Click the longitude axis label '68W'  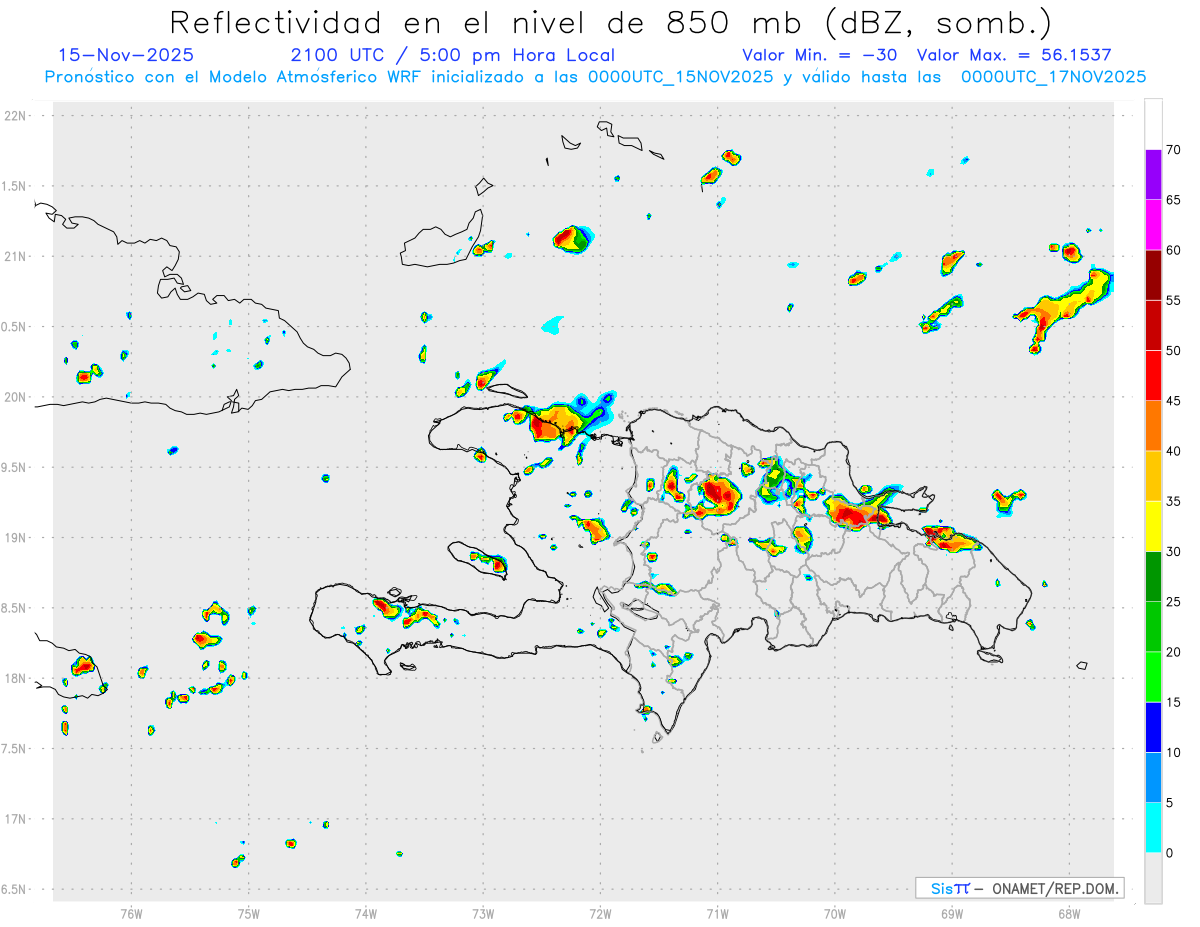tap(1069, 913)
